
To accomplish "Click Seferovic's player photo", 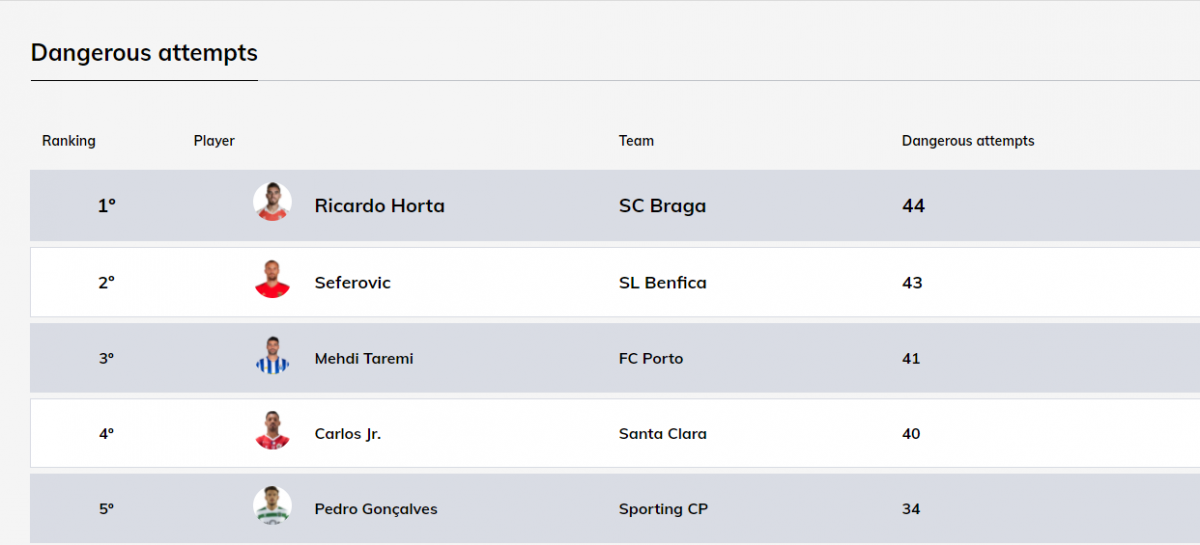I will pyautogui.click(x=272, y=279).
